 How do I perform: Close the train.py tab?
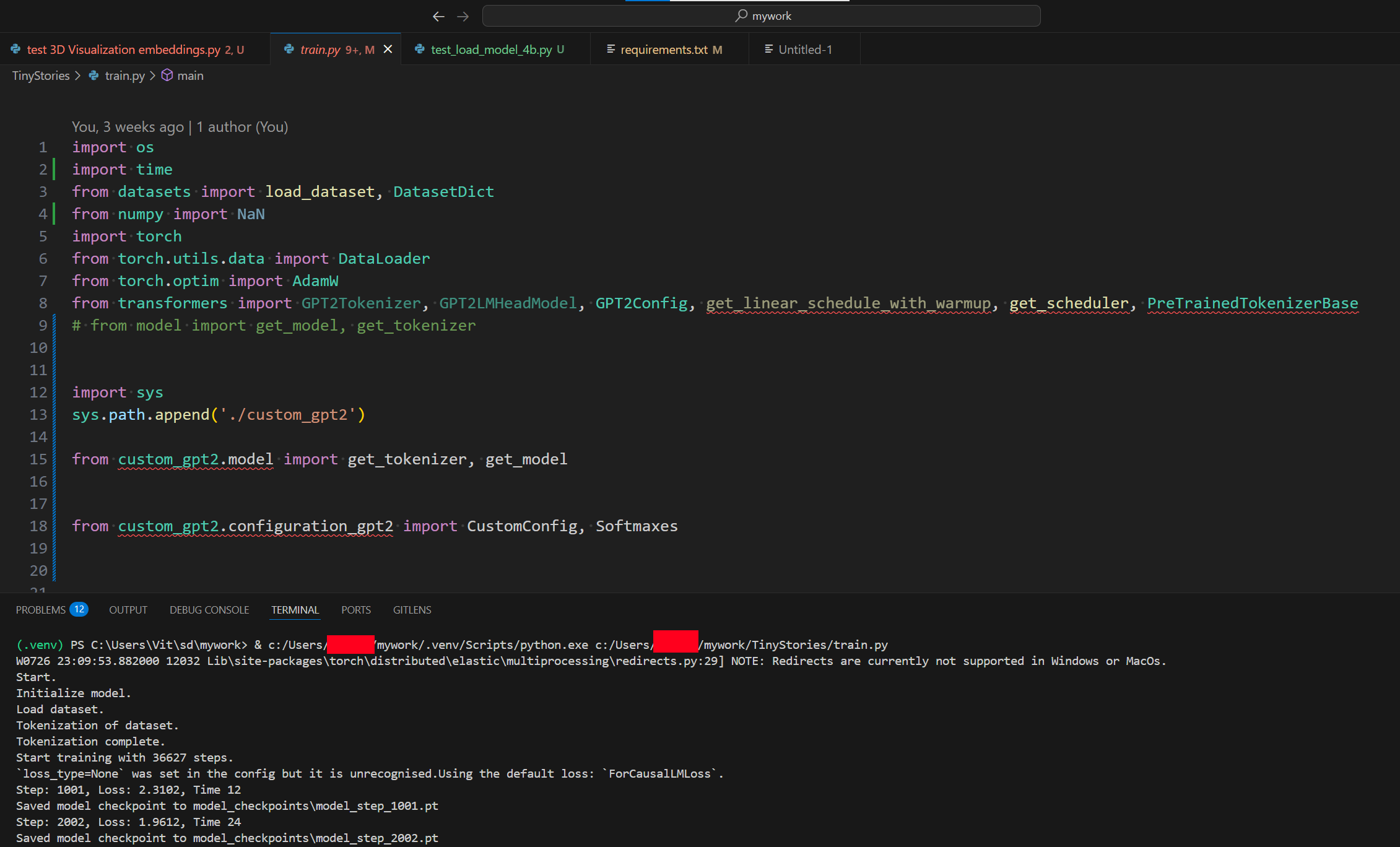click(x=388, y=49)
